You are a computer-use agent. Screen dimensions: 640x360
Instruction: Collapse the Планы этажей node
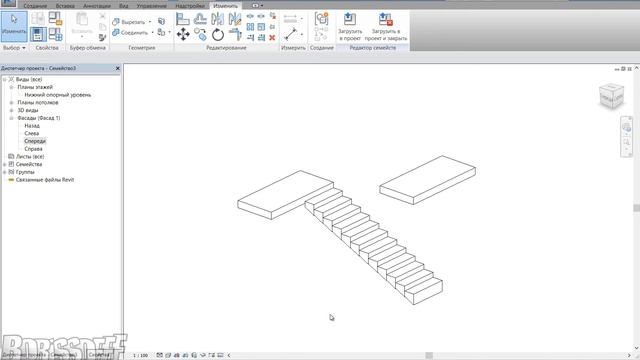pos(11,87)
